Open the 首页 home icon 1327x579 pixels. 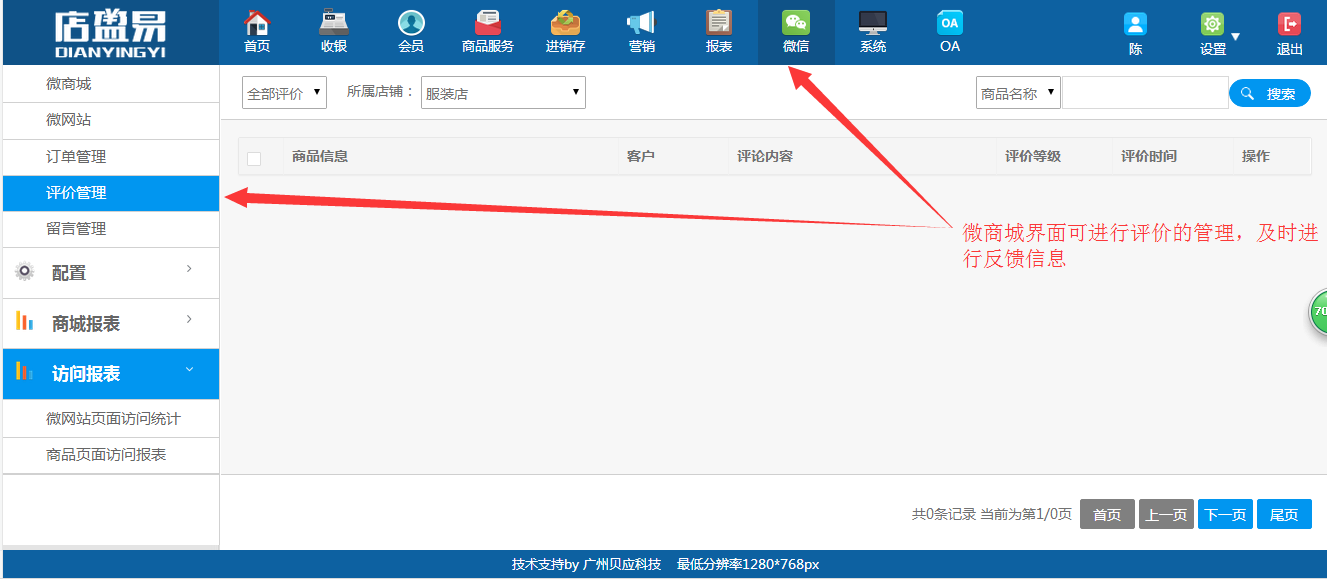point(257,24)
